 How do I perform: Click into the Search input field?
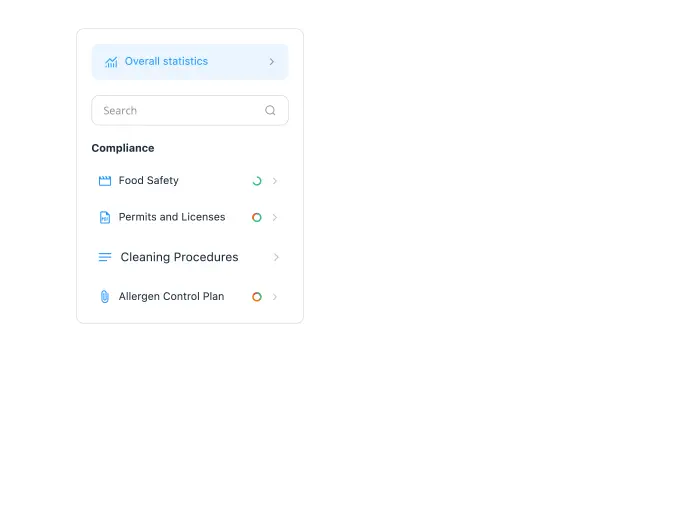190,110
